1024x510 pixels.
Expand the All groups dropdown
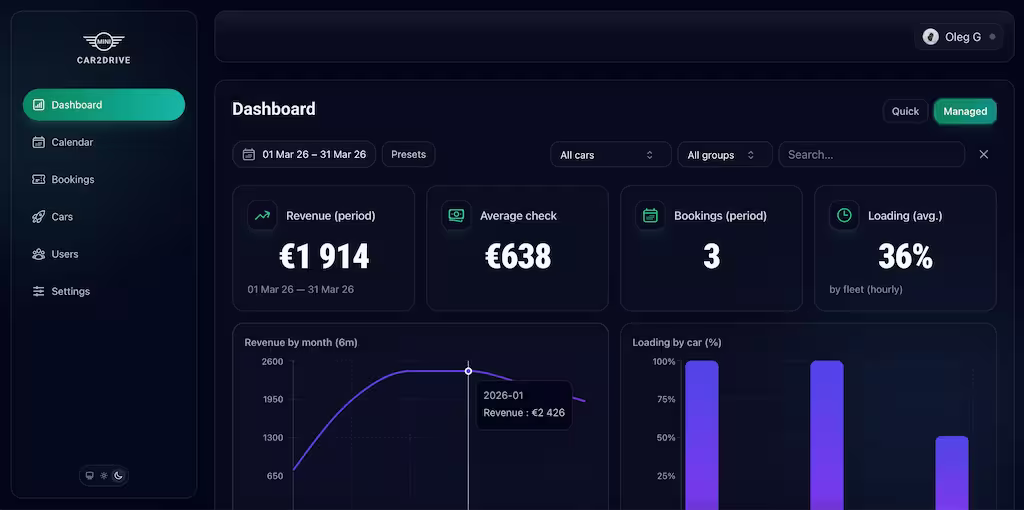coord(725,155)
